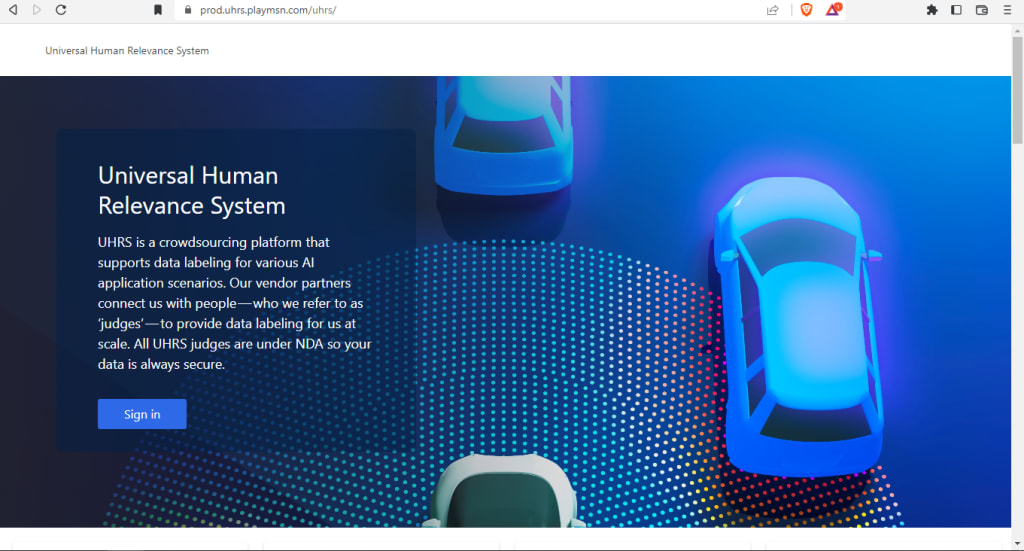Click the Universal Human Relevance System header link
Viewport: 1024px width, 551px height.
127,50
